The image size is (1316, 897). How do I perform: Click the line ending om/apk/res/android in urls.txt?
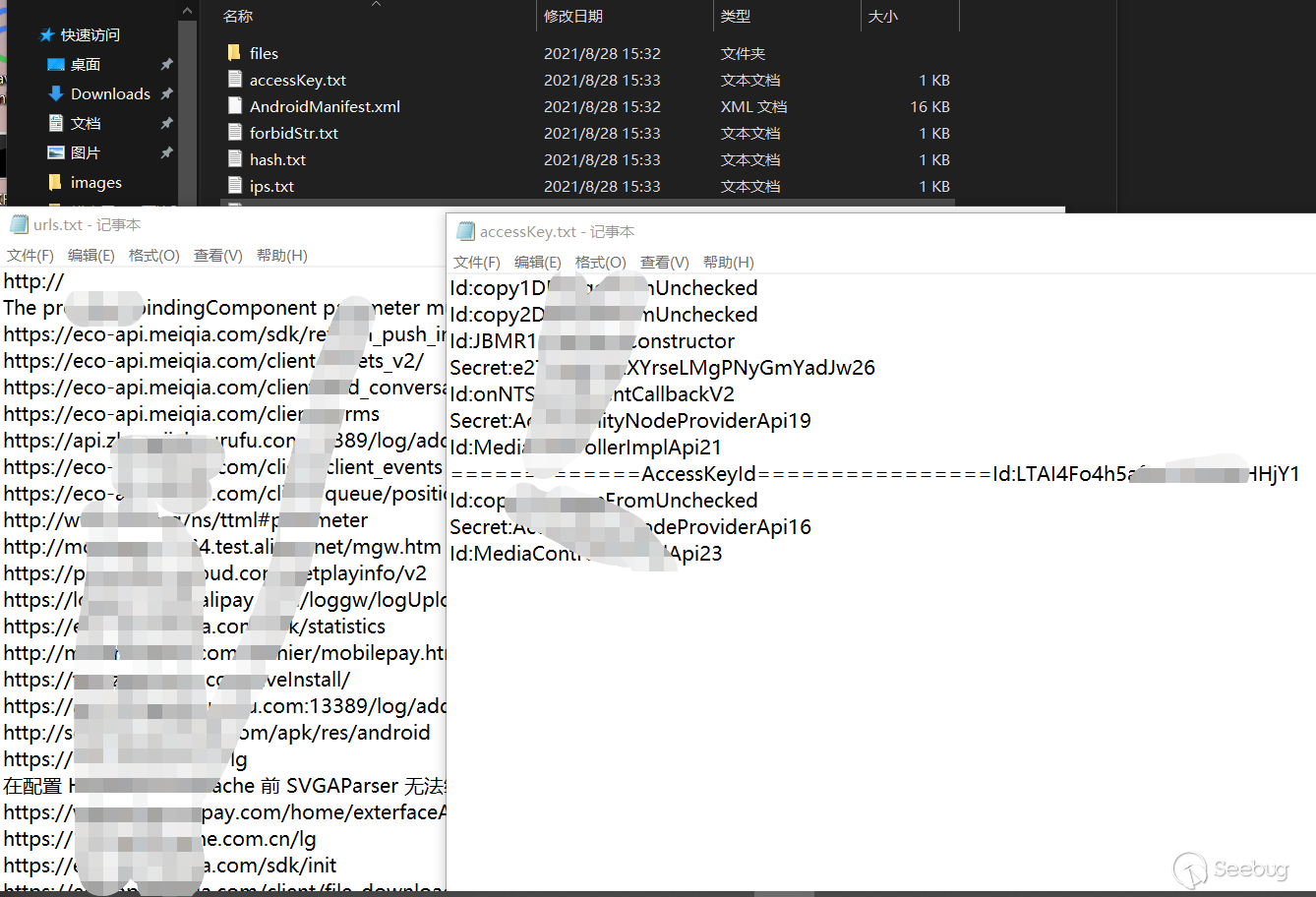tap(216, 733)
